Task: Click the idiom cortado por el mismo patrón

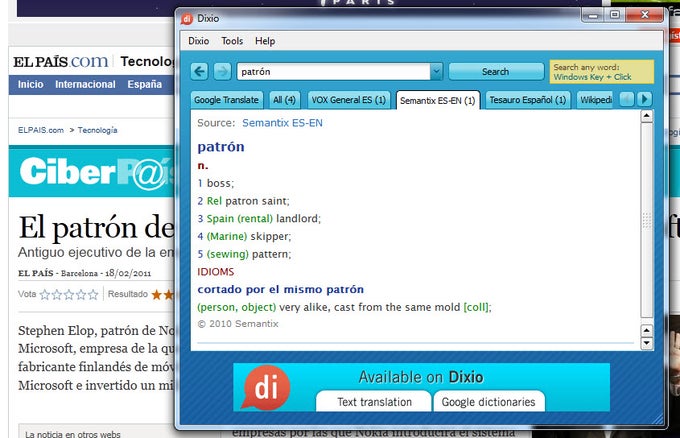Action: pos(281,289)
